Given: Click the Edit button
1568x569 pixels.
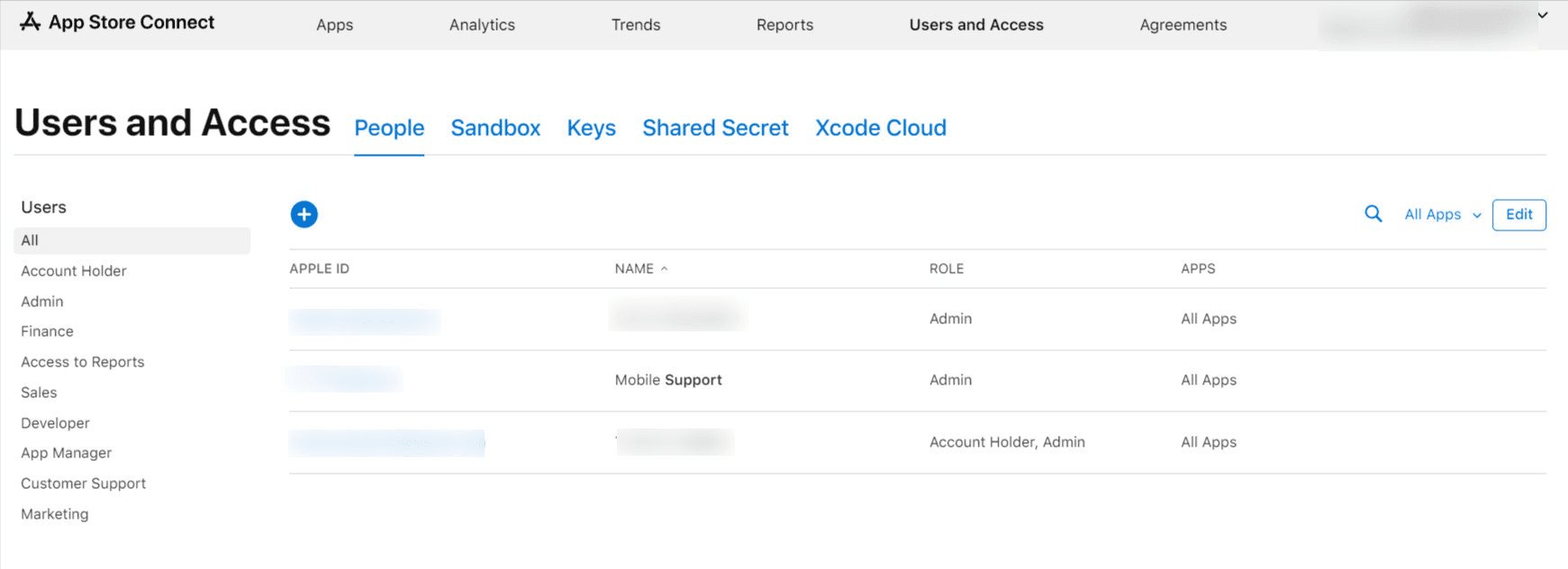Looking at the screenshot, I should 1518,214.
